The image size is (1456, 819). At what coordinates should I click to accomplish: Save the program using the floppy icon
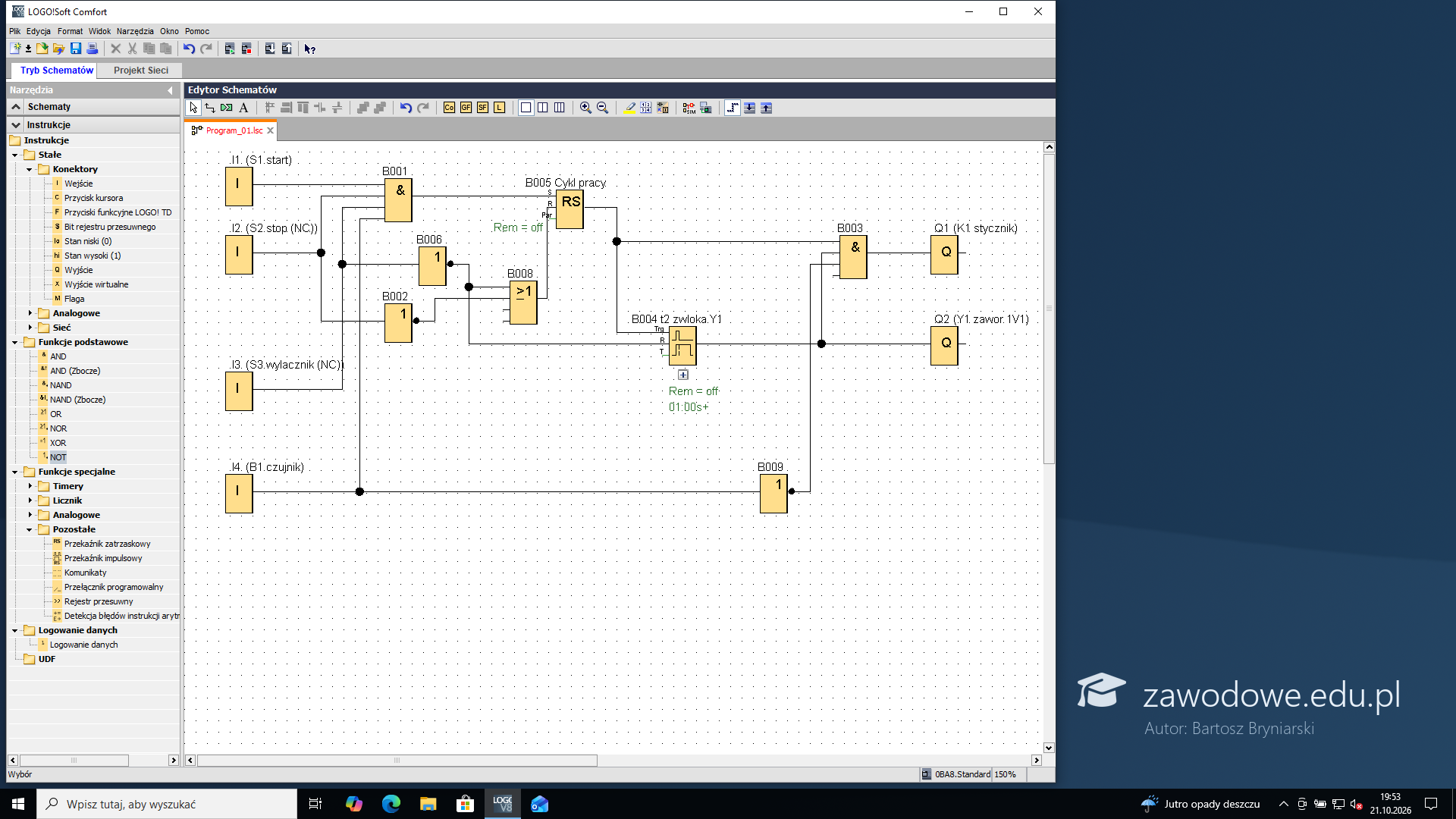click(76, 49)
